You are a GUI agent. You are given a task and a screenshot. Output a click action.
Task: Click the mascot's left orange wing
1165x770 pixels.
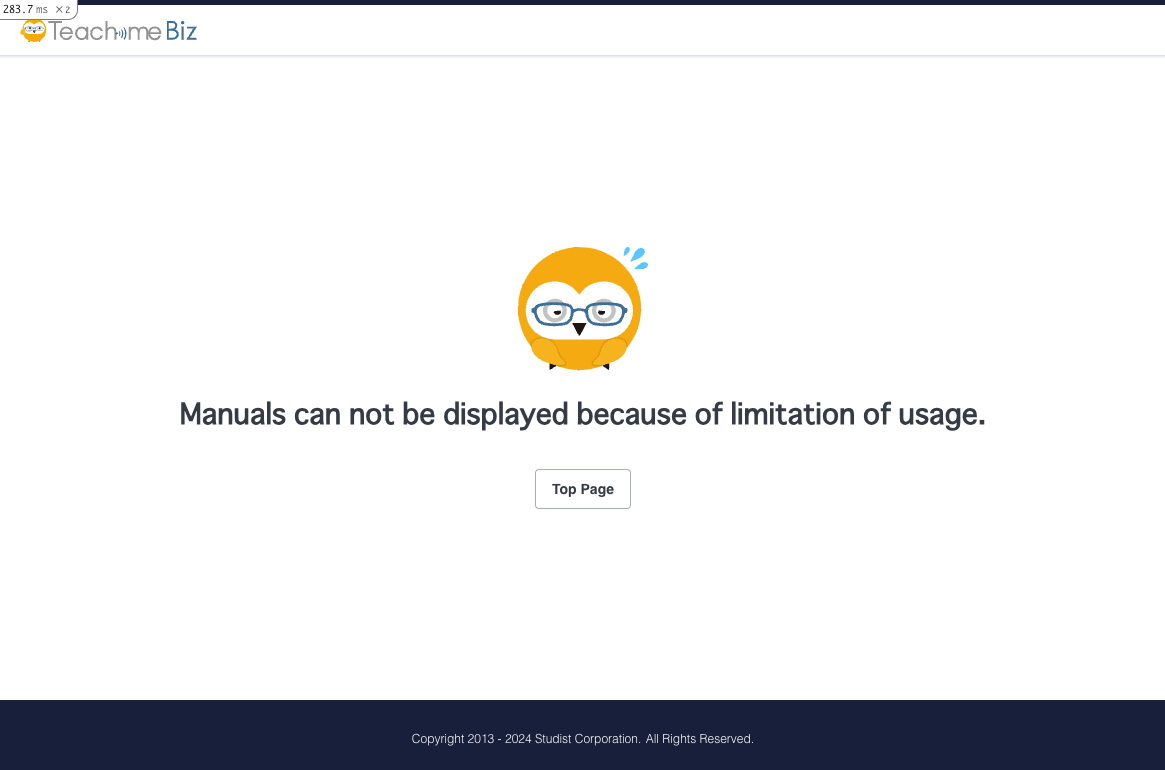(x=546, y=350)
